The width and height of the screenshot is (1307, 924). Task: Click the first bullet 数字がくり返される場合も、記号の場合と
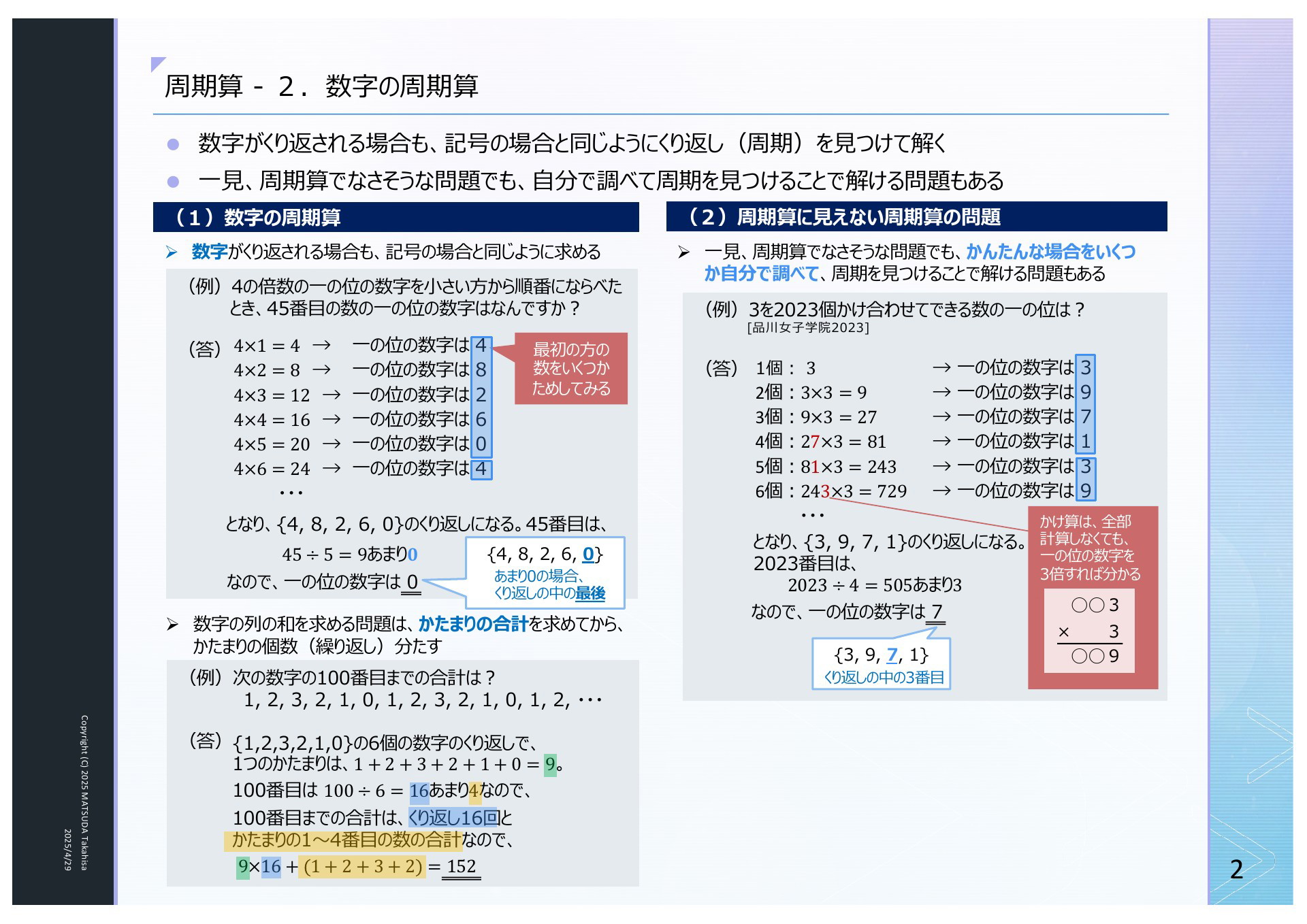[x=572, y=143]
